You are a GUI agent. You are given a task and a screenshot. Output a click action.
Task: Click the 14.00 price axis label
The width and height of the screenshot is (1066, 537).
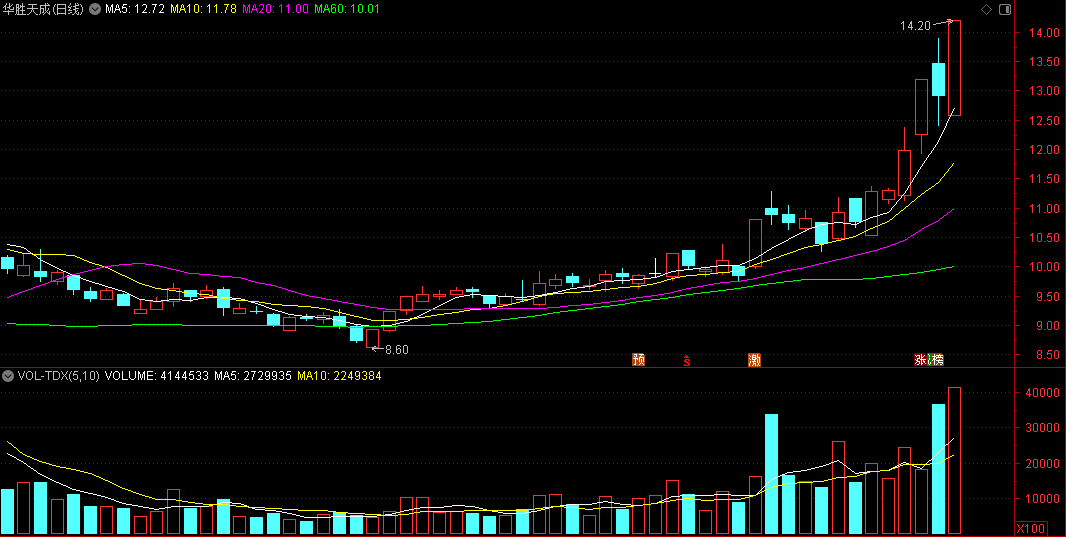[1042, 33]
